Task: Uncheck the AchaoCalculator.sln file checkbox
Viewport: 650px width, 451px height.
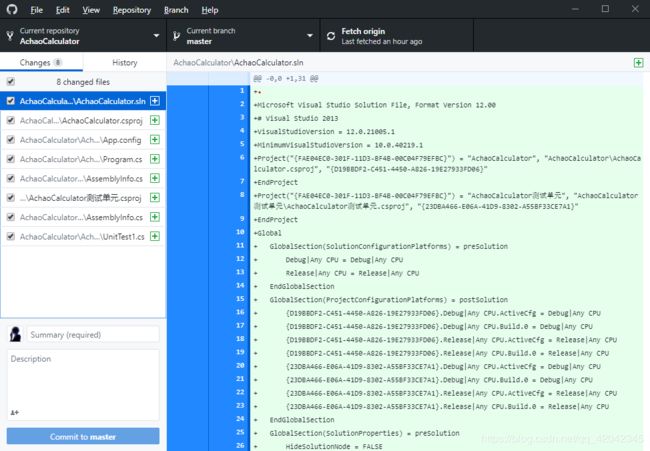Action: pyautogui.click(x=11, y=101)
